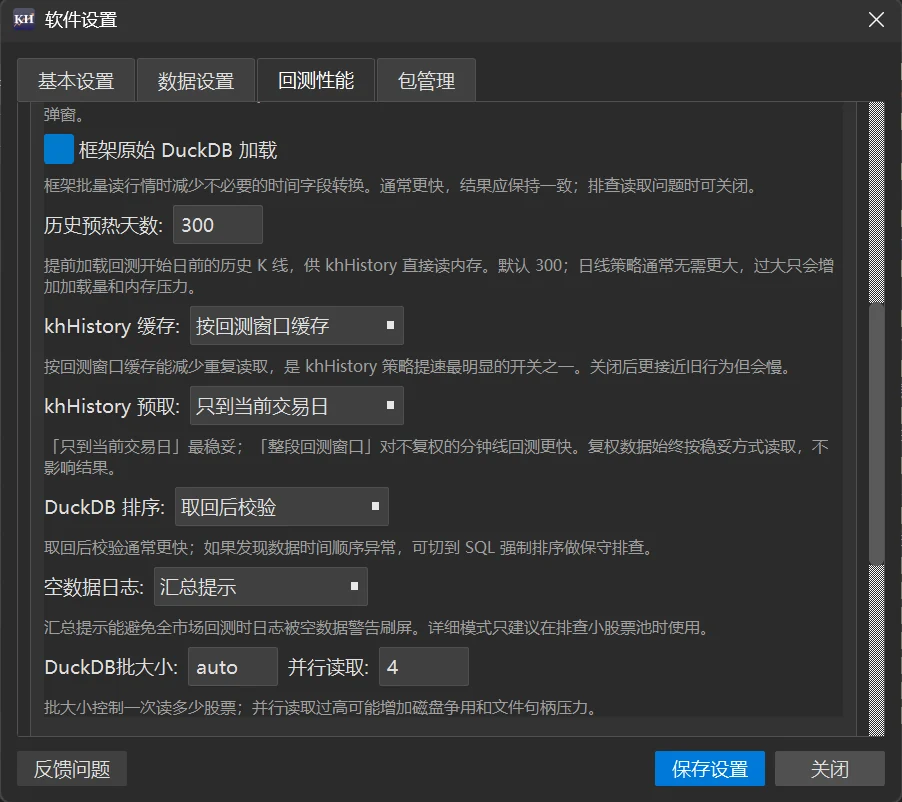
Task: Expand the khHistory 预取 dropdown
Action: (296, 406)
